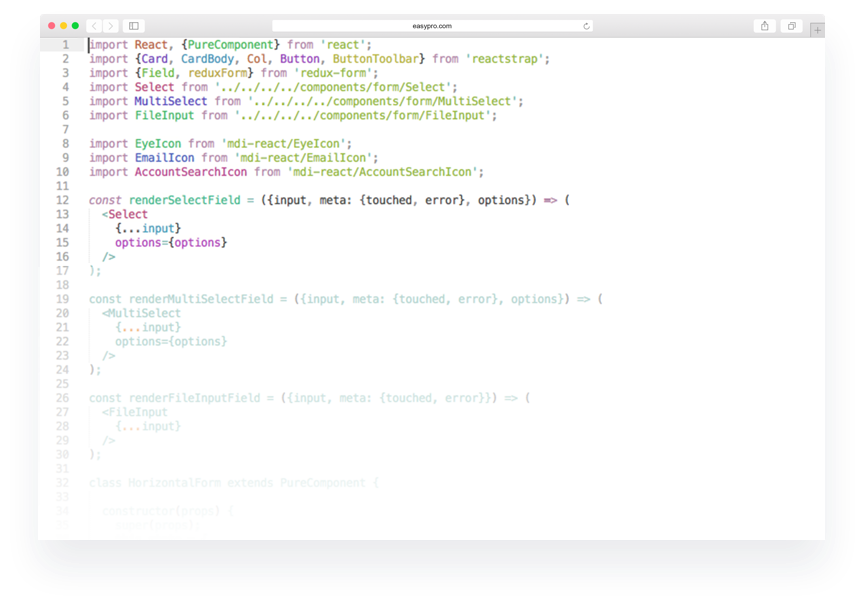Enter full screen with green button

(75, 25)
